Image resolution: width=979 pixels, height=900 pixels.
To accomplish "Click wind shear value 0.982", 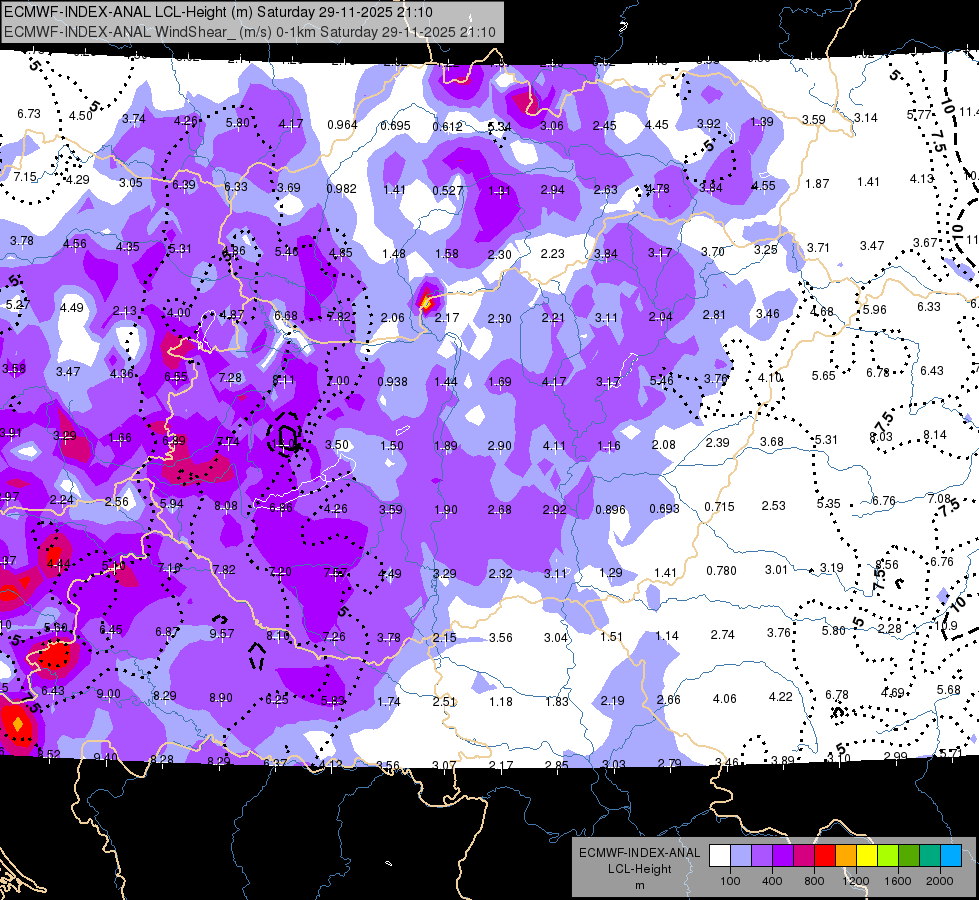I will tap(342, 189).
